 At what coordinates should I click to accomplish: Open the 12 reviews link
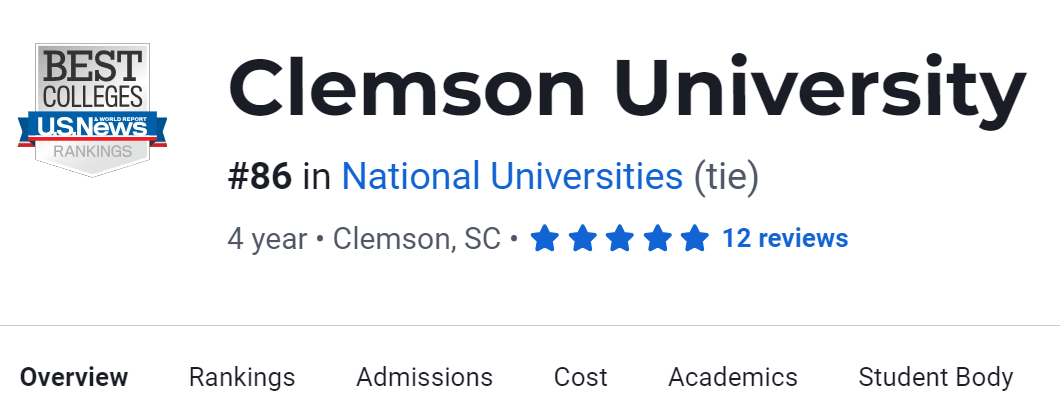tap(785, 239)
